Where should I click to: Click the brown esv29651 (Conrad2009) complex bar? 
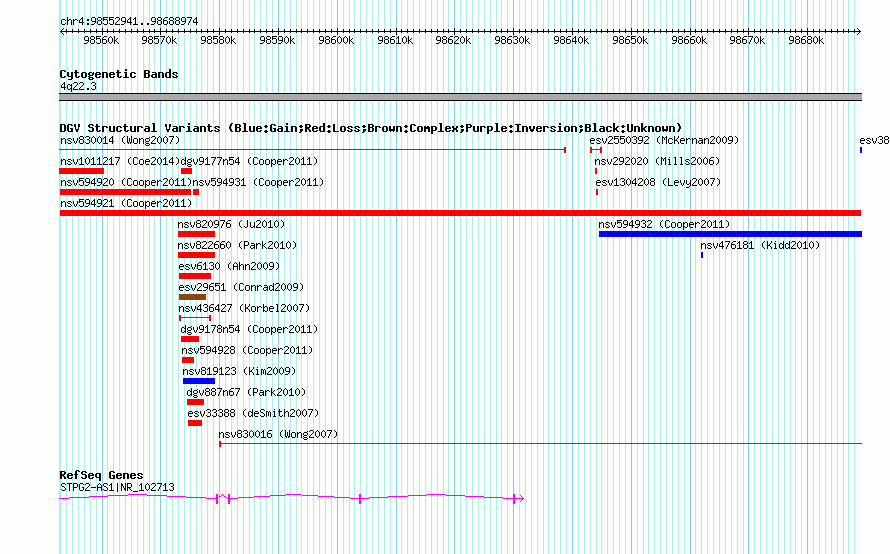point(192,297)
